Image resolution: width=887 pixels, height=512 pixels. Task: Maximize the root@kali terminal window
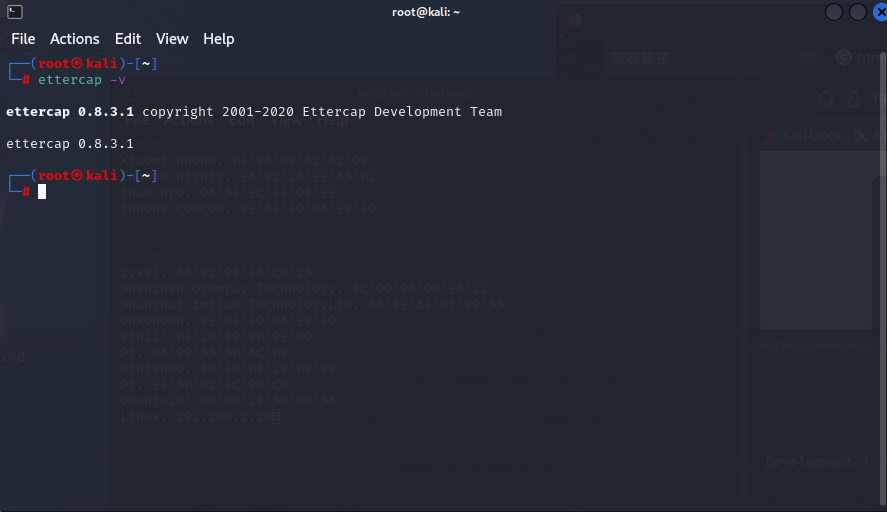858,12
